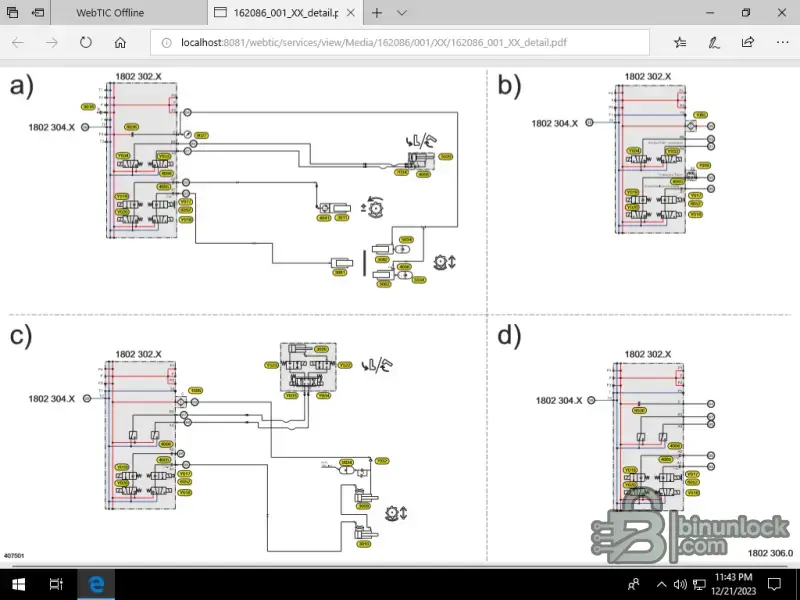
Task: Click the '1802 302.X' label in diagram c)
Action: click(138, 354)
